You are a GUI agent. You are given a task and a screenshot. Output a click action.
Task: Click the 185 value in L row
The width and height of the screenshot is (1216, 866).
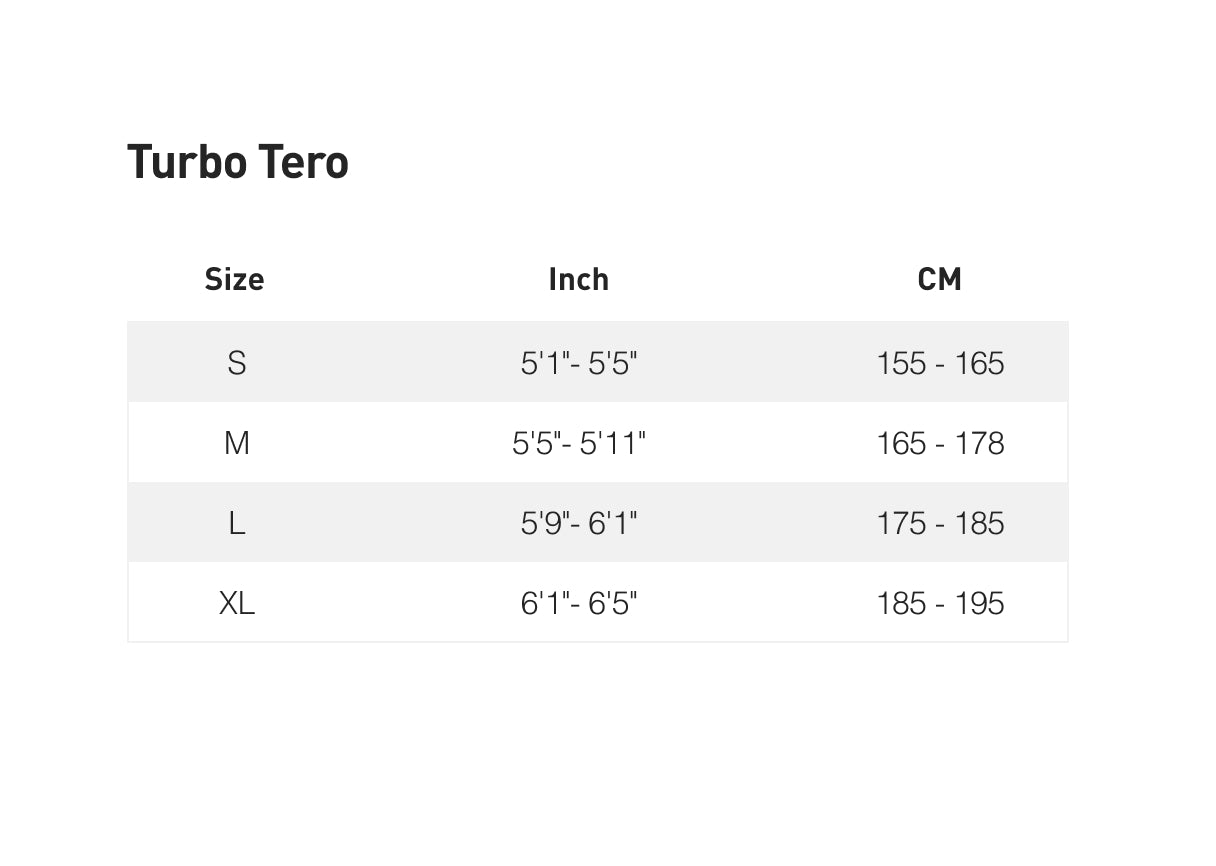click(979, 523)
